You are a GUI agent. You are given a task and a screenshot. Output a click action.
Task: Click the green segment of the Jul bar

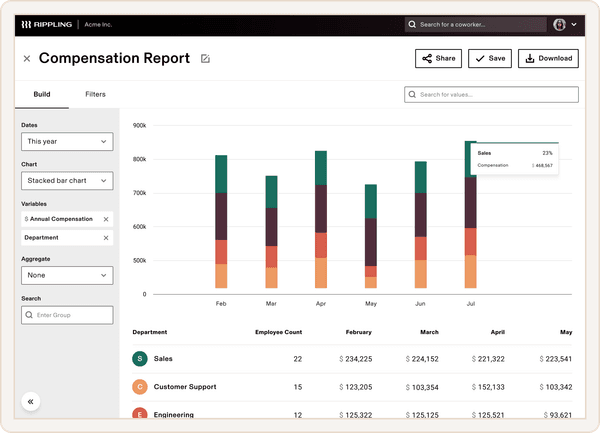[470, 160]
